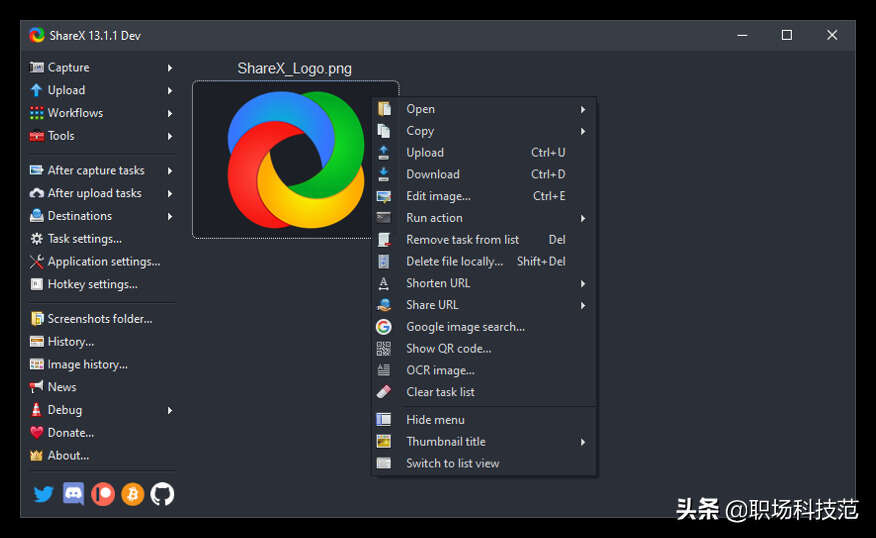
Task: Open the GitHub icon link
Action: click(x=163, y=494)
